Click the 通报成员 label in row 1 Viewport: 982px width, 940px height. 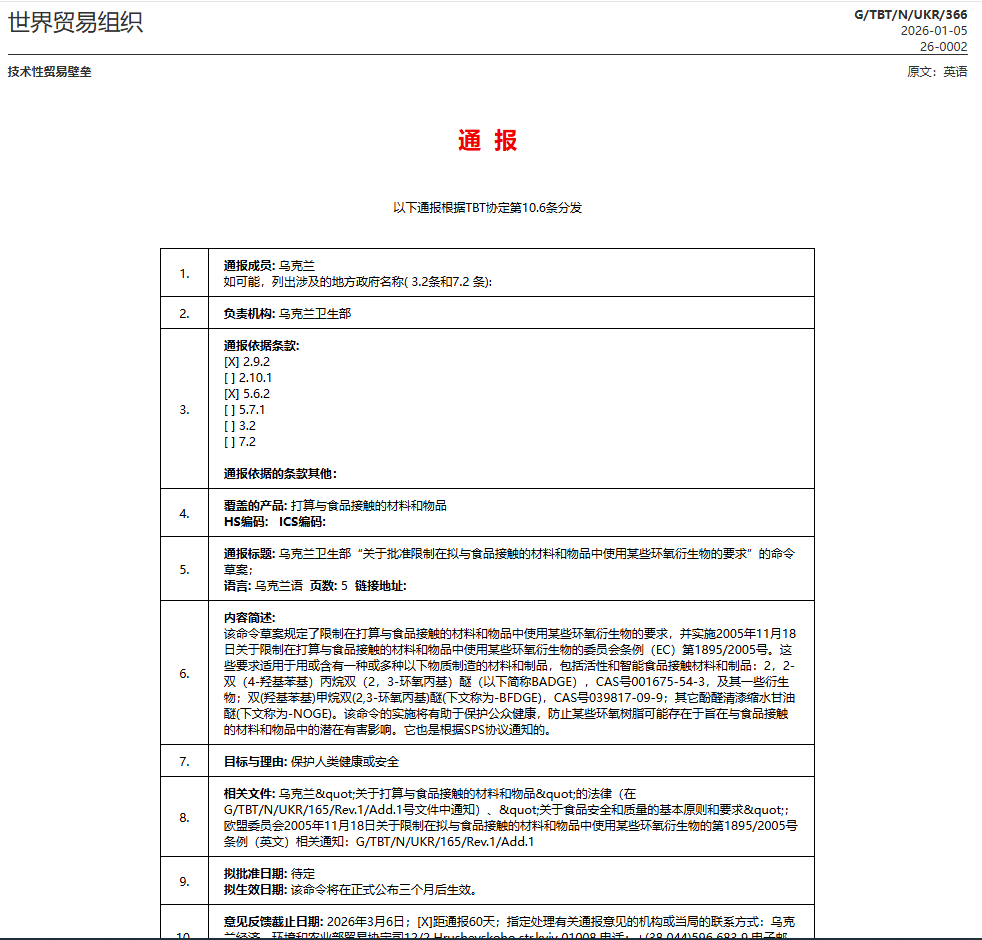[250, 266]
